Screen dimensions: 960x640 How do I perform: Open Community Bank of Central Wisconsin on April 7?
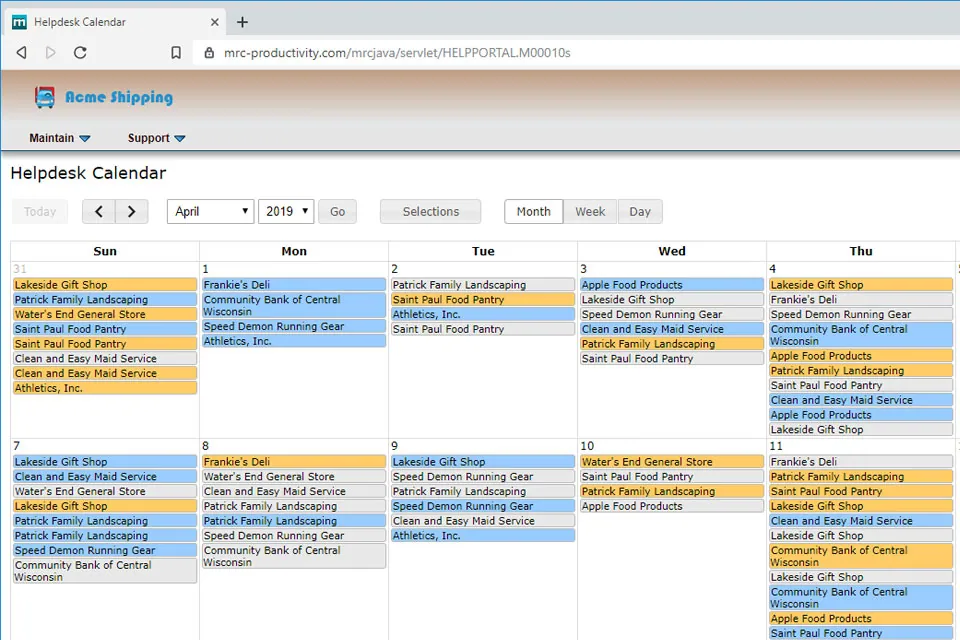pos(105,571)
